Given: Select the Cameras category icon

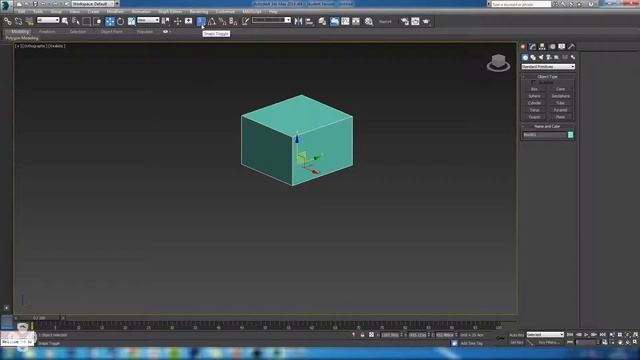Looking at the screenshot, I should tap(549, 57).
